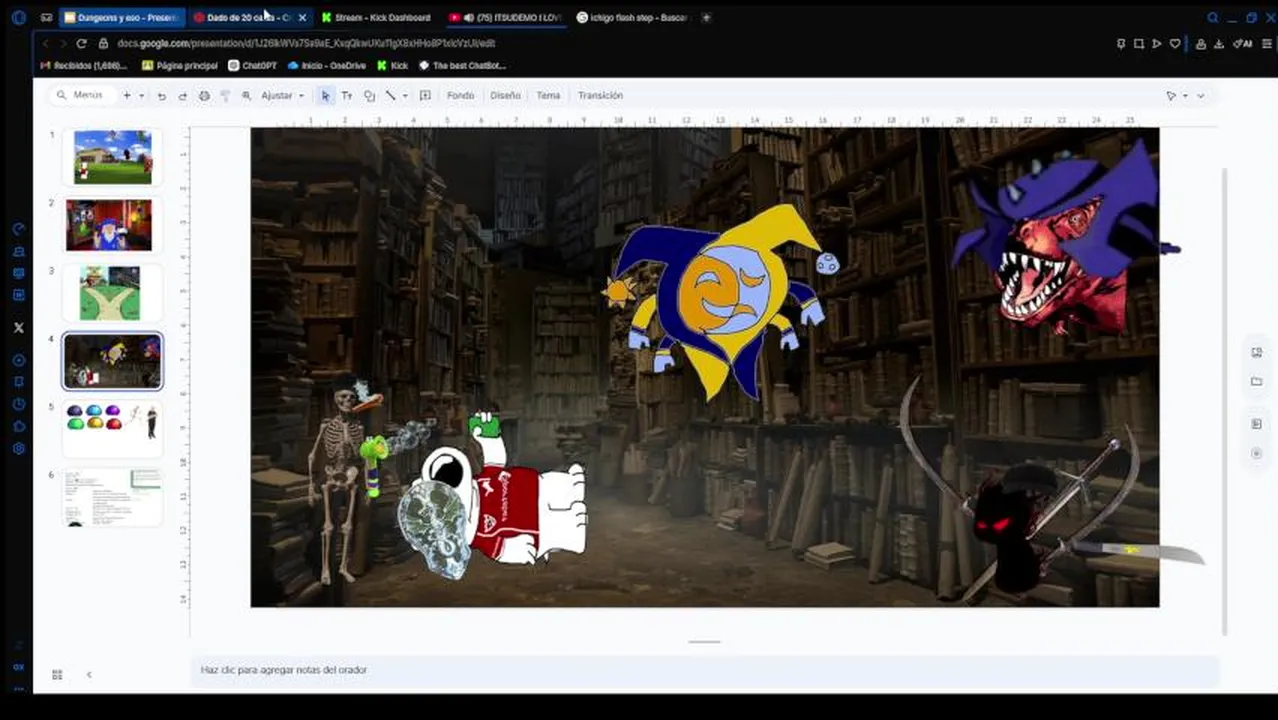This screenshot has height=720, width=1278.
Task: Switch to Dungeons y eso presentation tab
Action: coord(121,17)
